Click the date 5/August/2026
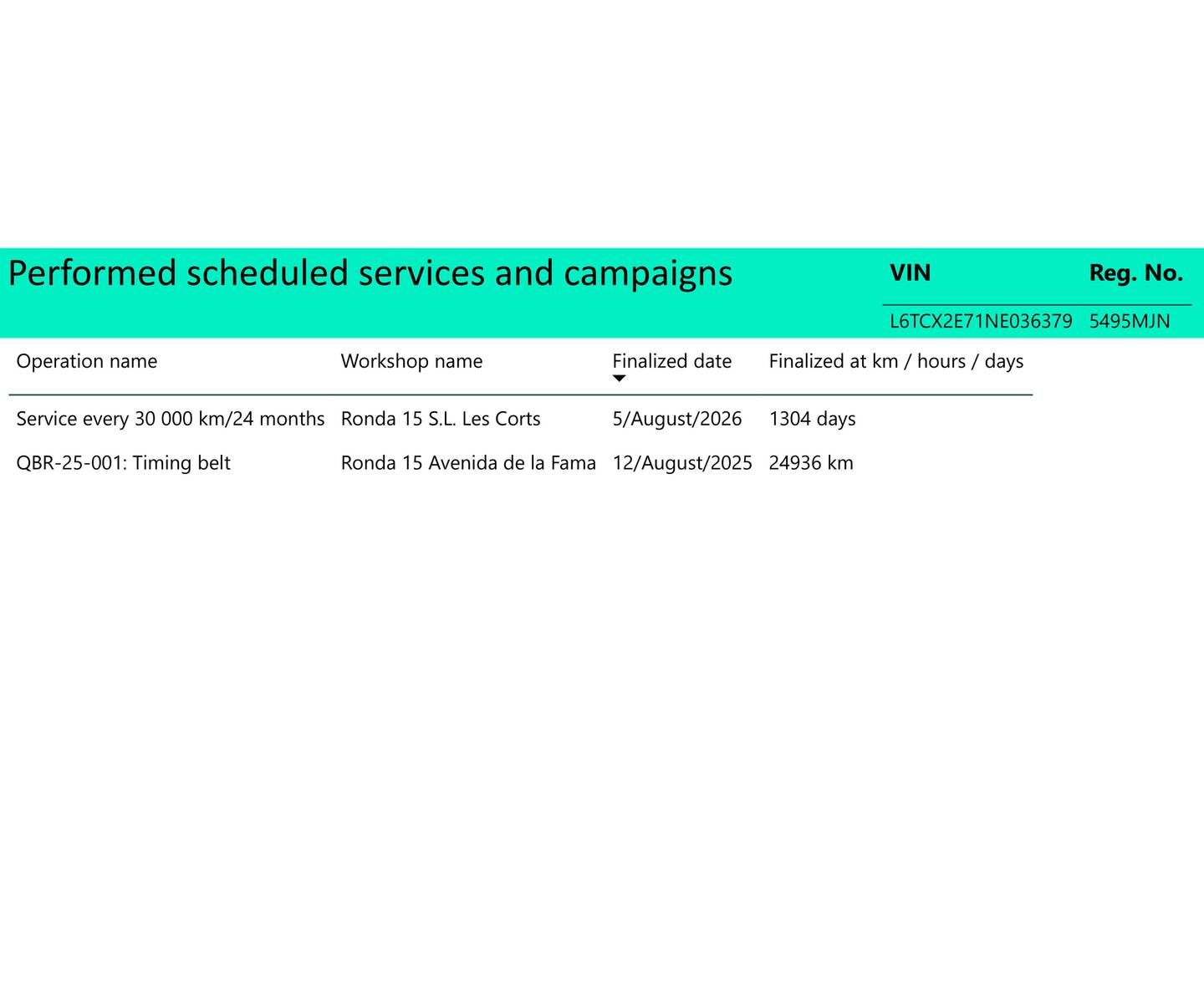This screenshot has height=998, width=1204. (x=677, y=419)
